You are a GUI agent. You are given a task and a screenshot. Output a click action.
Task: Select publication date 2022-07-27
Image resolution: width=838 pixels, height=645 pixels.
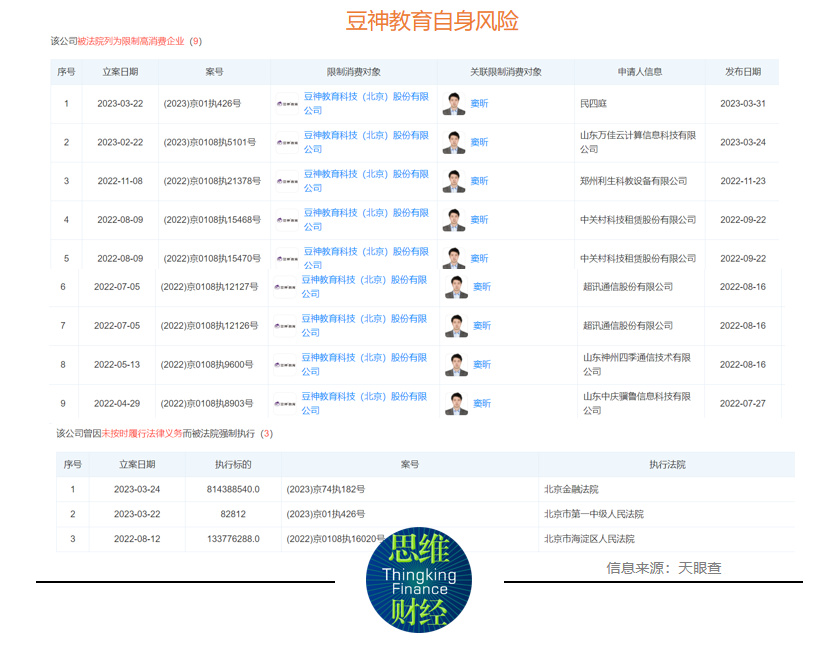point(743,403)
